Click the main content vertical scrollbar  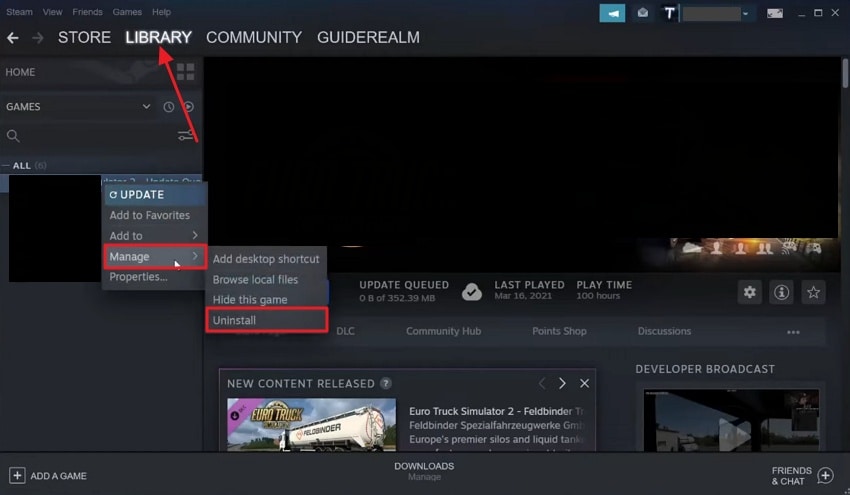[846, 73]
